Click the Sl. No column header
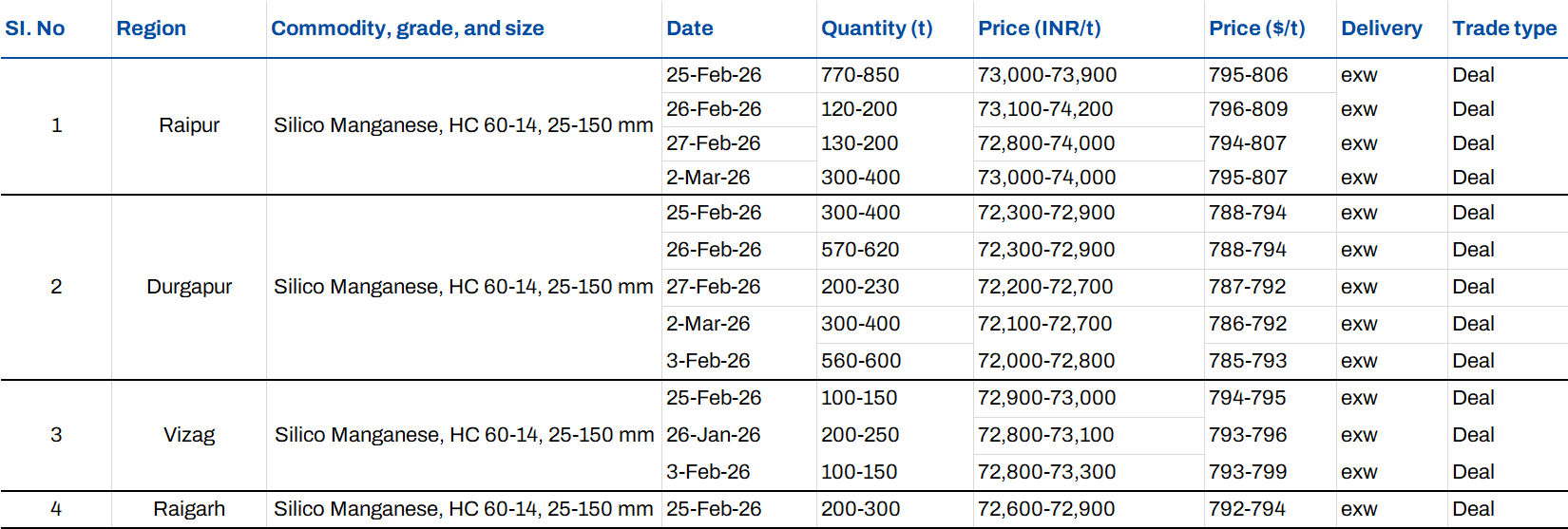This screenshot has width=1568, height=529. coord(35,28)
